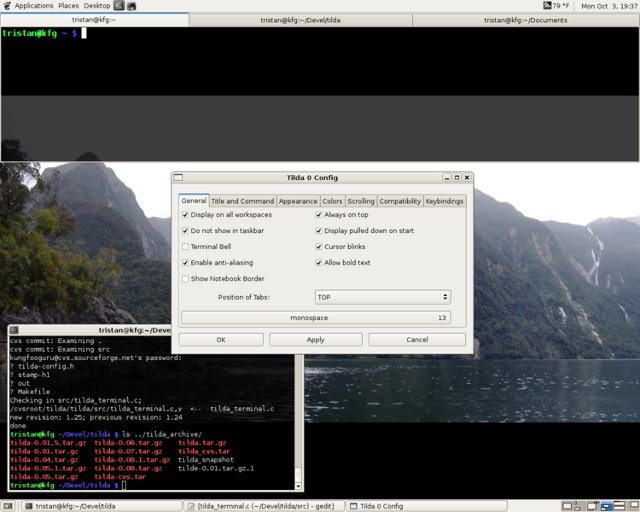Launch the terminal icon in the top panel
Image resolution: width=640 pixels, height=512 pixels.
119,6
